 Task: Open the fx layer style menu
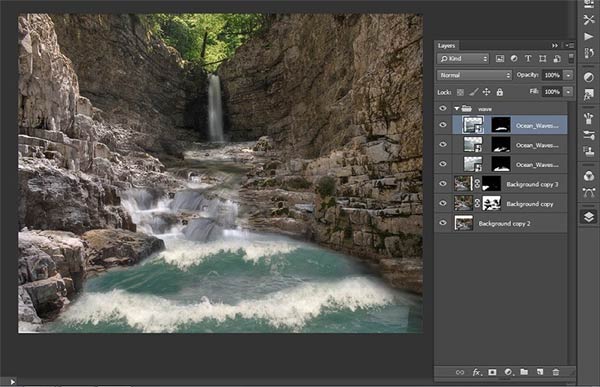point(476,372)
